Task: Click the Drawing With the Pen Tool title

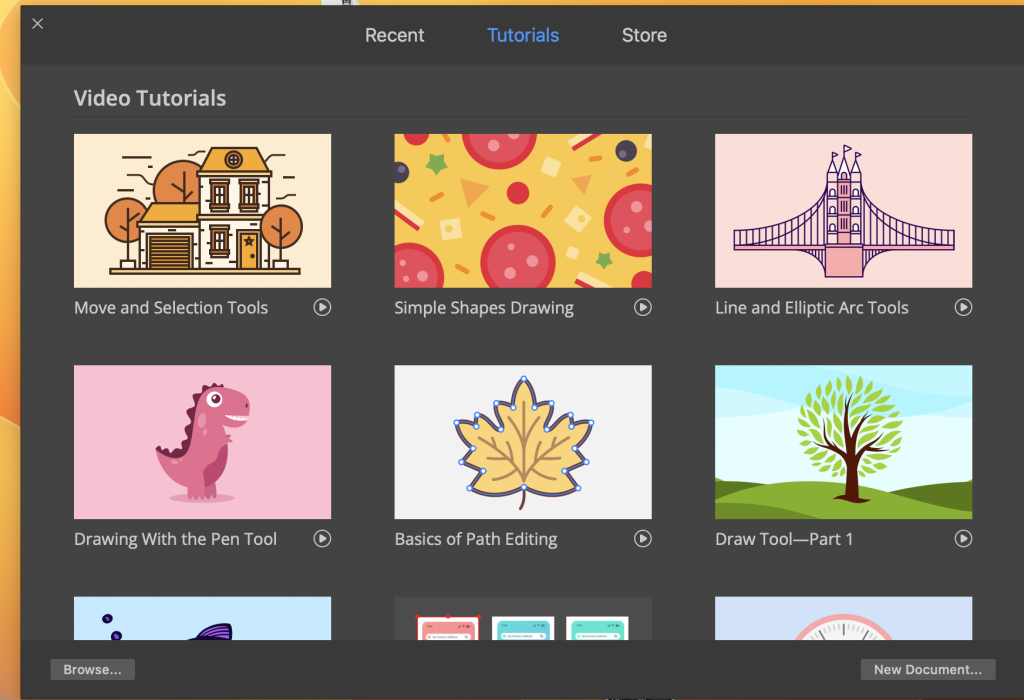Action: pos(175,539)
